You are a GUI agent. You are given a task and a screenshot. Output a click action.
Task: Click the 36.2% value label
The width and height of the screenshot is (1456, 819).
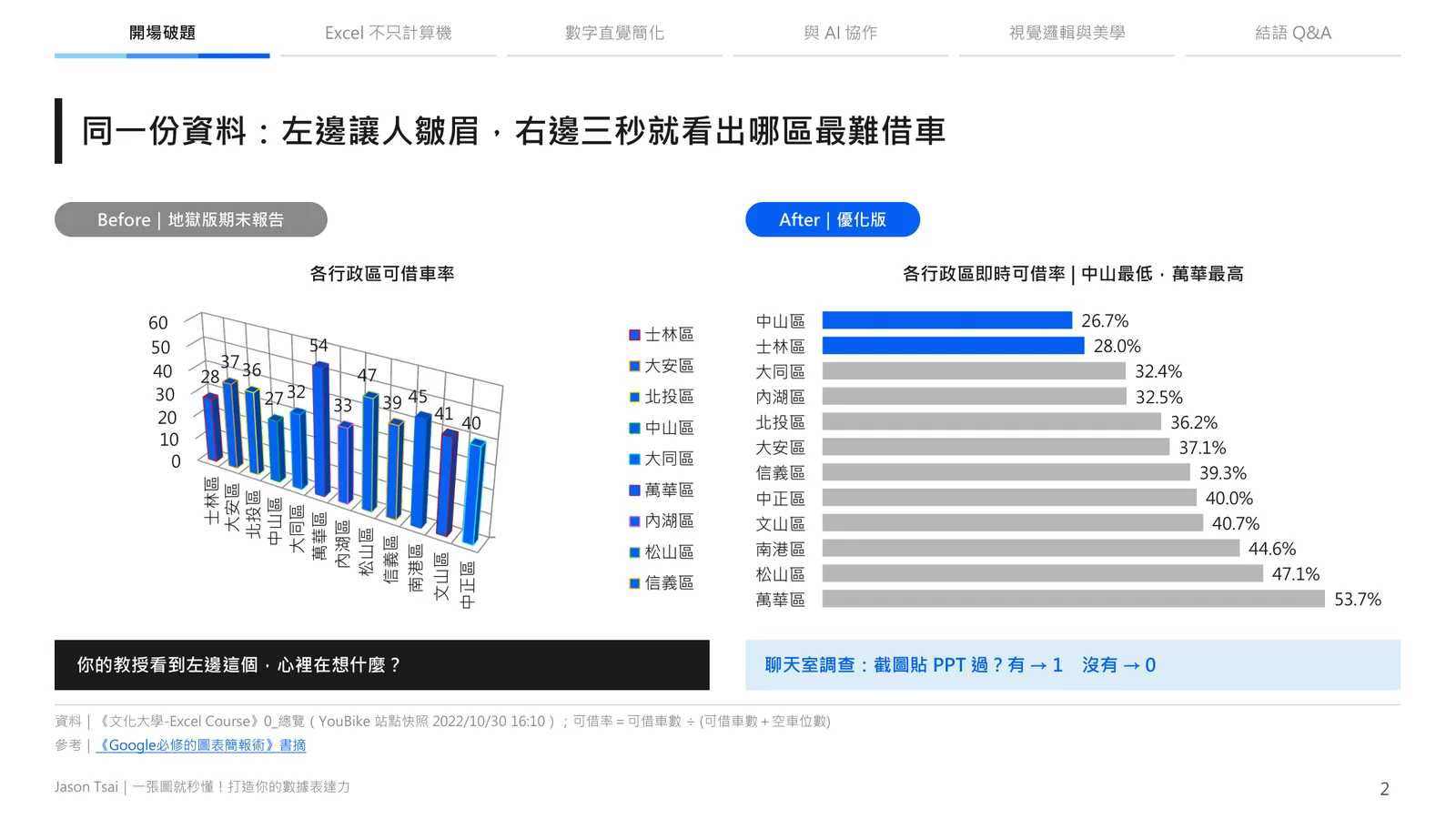pos(1194,422)
